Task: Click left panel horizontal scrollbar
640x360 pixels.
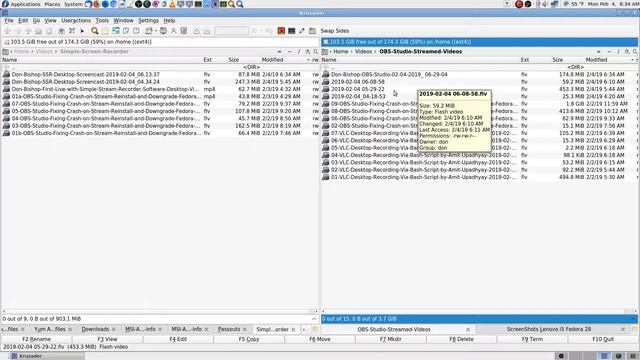Action: tap(160, 311)
